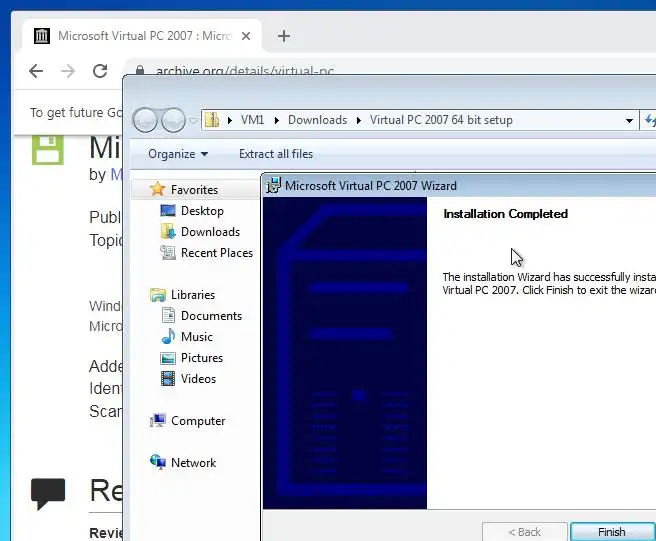Image resolution: width=656 pixels, height=541 pixels.
Task: Click the Network icon in sidebar
Action: coord(158,462)
